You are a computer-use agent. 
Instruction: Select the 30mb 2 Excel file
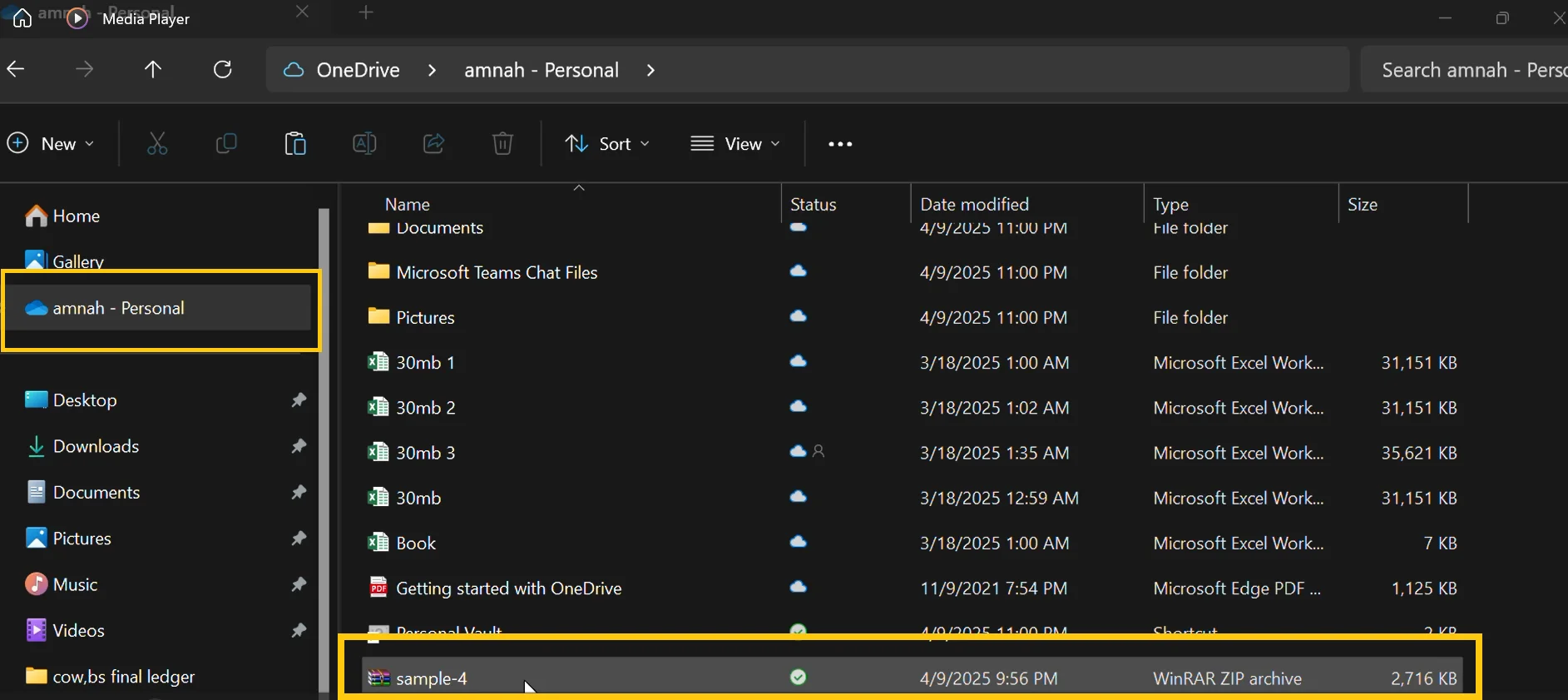click(426, 407)
